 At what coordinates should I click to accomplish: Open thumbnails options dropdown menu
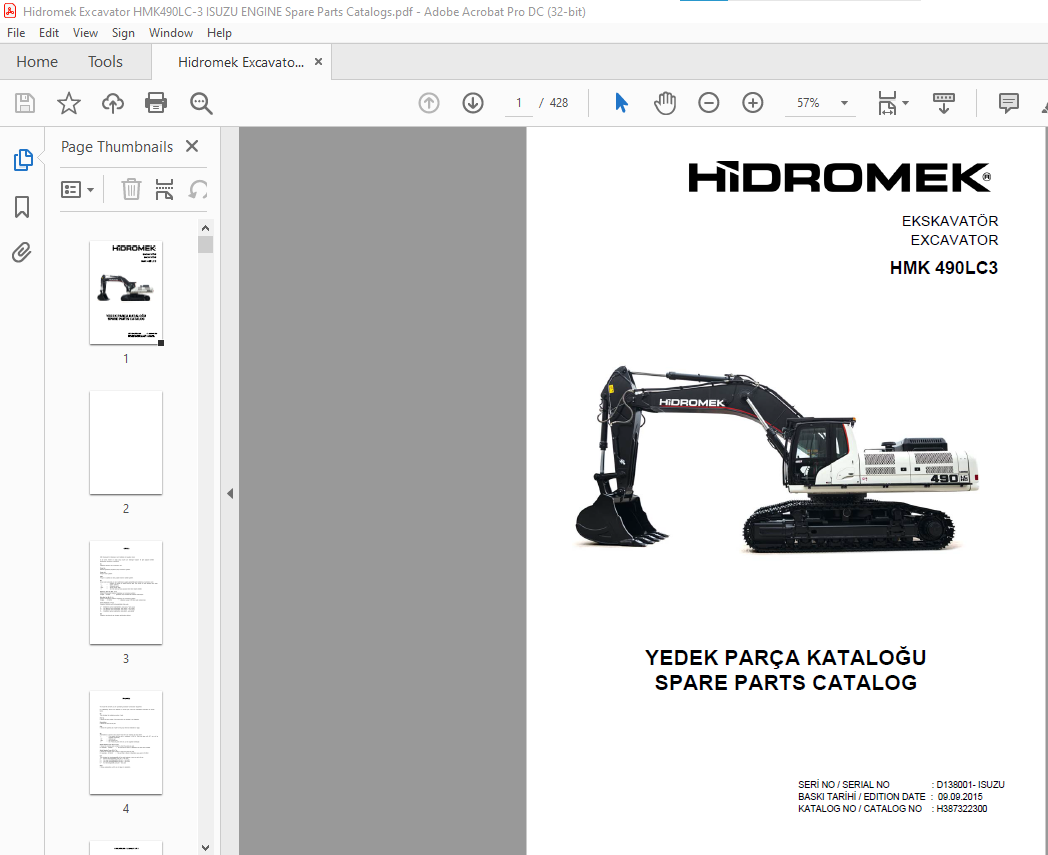pos(77,189)
